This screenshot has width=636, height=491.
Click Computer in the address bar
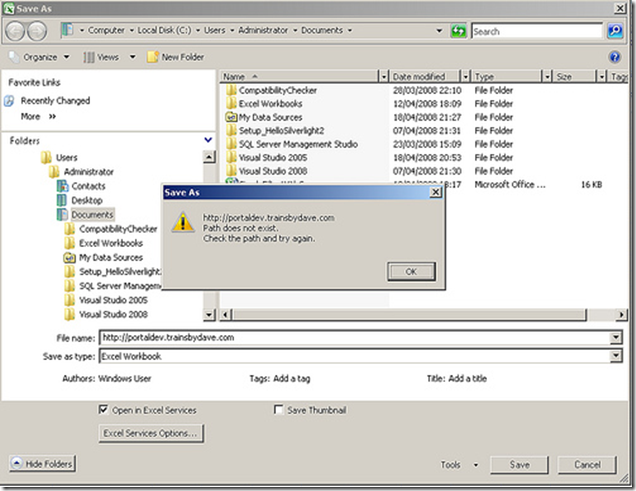106,30
